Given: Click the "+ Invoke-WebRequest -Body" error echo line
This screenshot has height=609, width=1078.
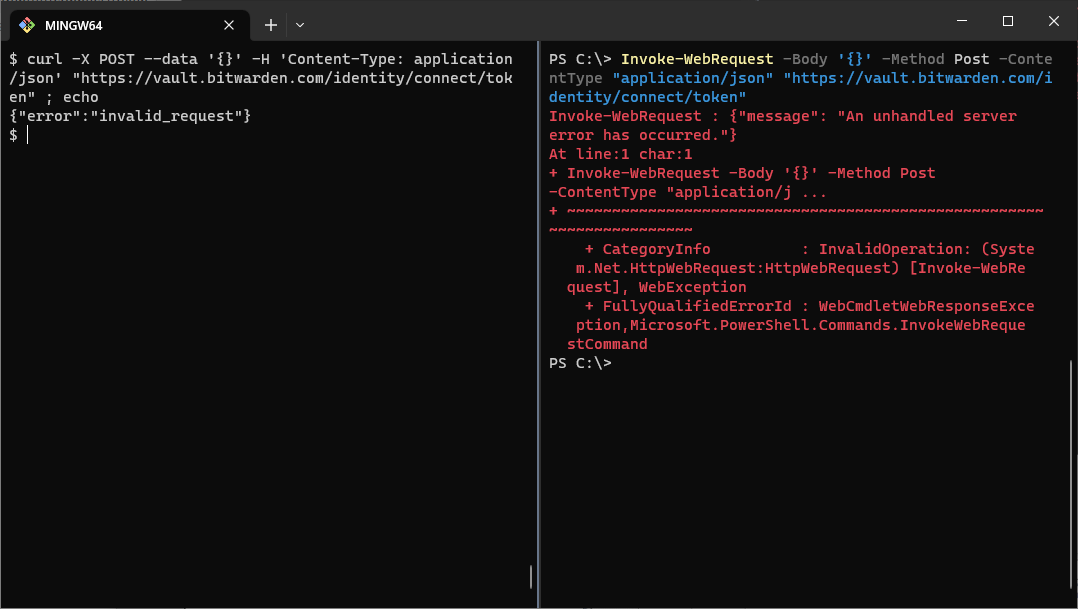Looking at the screenshot, I should (x=742, y=173).
